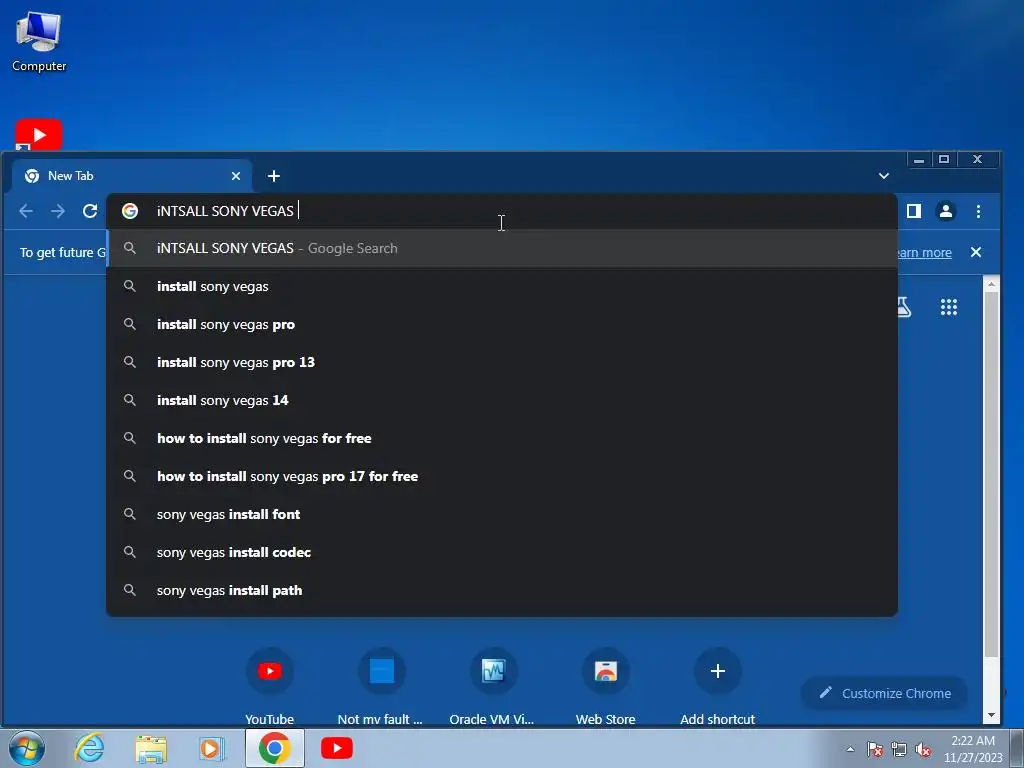Pick suggestion 'sony vegas install font'

[x=502, y=514]
